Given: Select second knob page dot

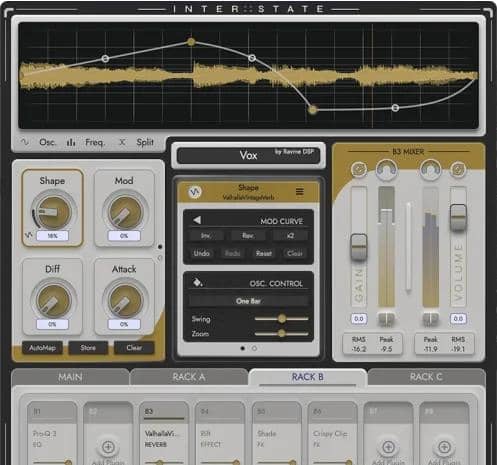Looking at the screenshot, I should click(160, 258).
